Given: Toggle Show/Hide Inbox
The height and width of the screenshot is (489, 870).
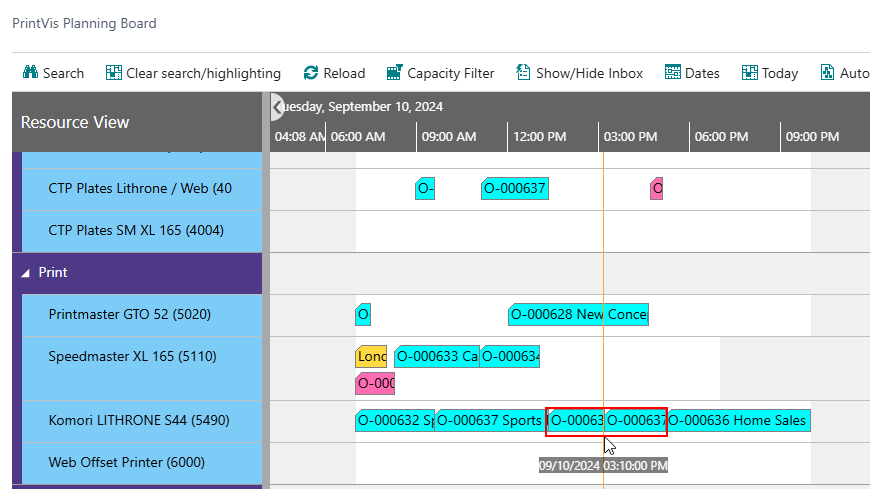Looking at the screenshot, I should [x=523, y=73].
